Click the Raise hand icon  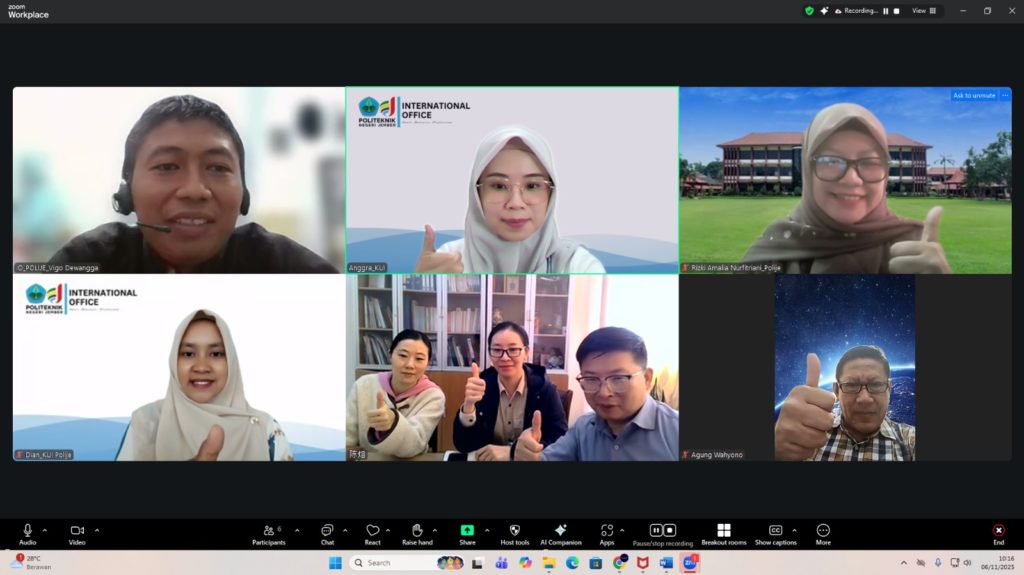418,530
